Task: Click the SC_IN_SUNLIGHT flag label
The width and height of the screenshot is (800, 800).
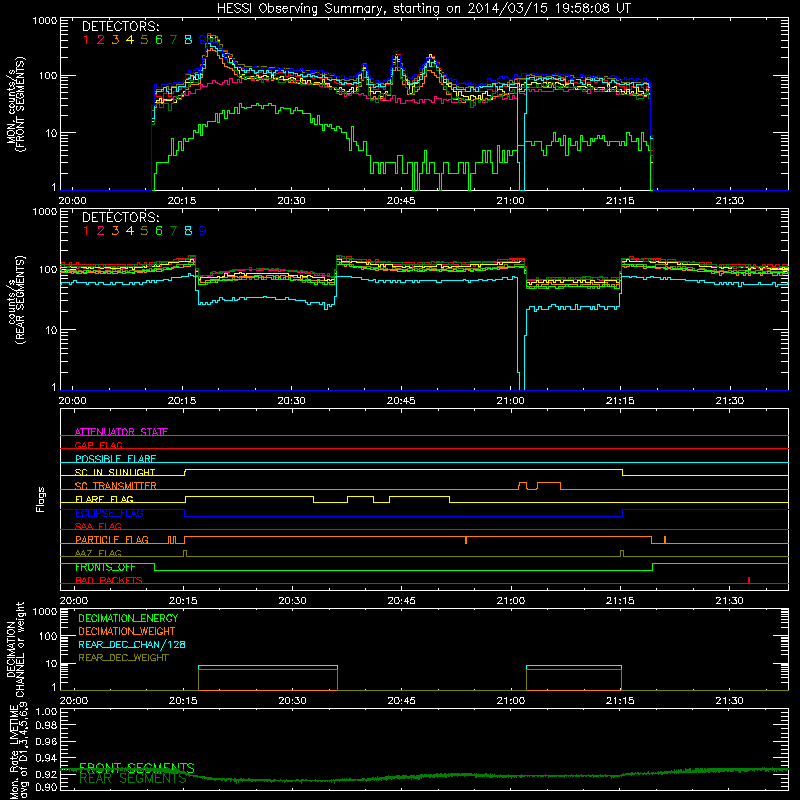Action: (x=115, y=472)
